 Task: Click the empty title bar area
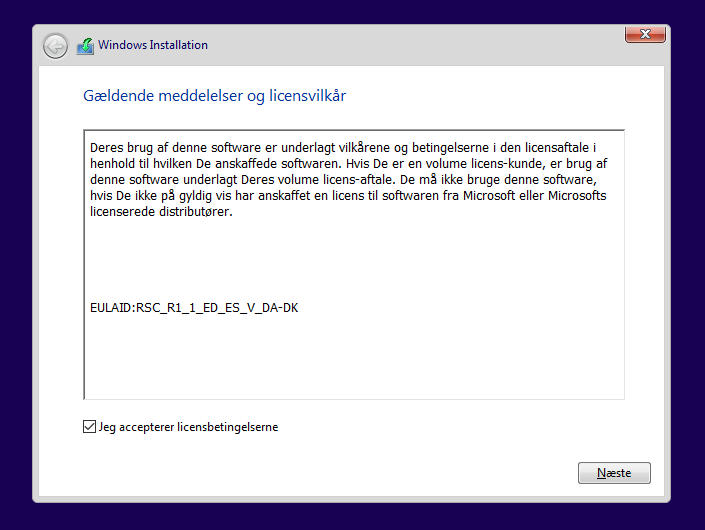pyautogui.click(x=400, y=45)
